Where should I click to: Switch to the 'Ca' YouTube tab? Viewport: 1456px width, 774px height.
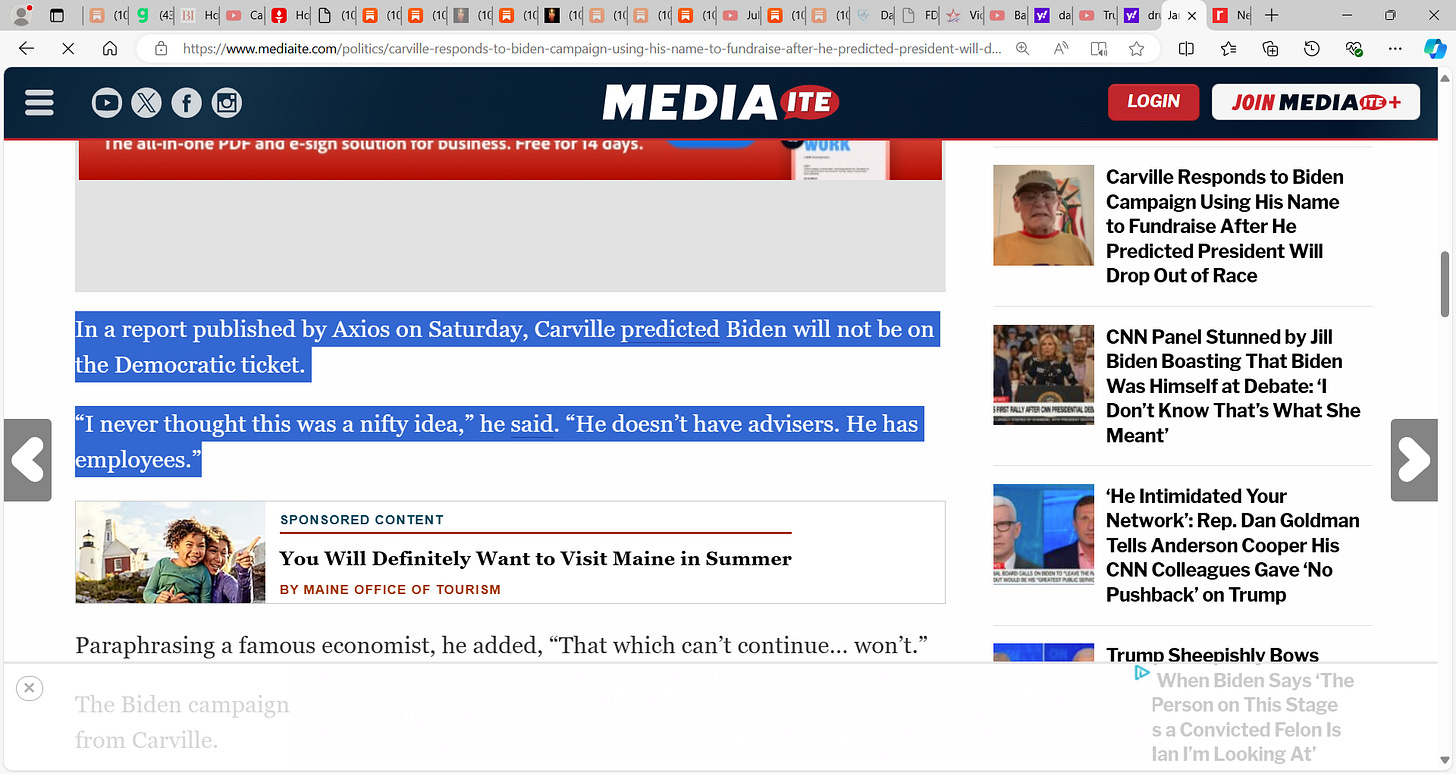click(x=243, y=15)
